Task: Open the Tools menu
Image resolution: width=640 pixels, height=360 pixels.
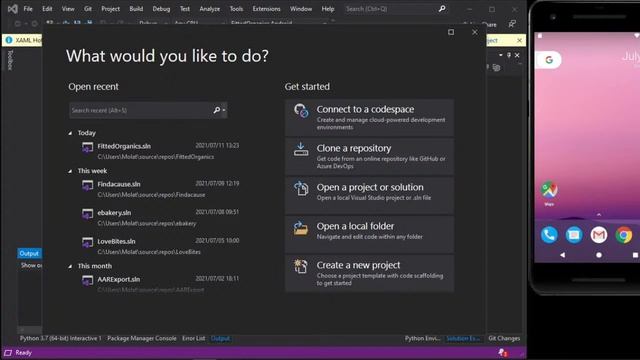Action: [236, 9]
